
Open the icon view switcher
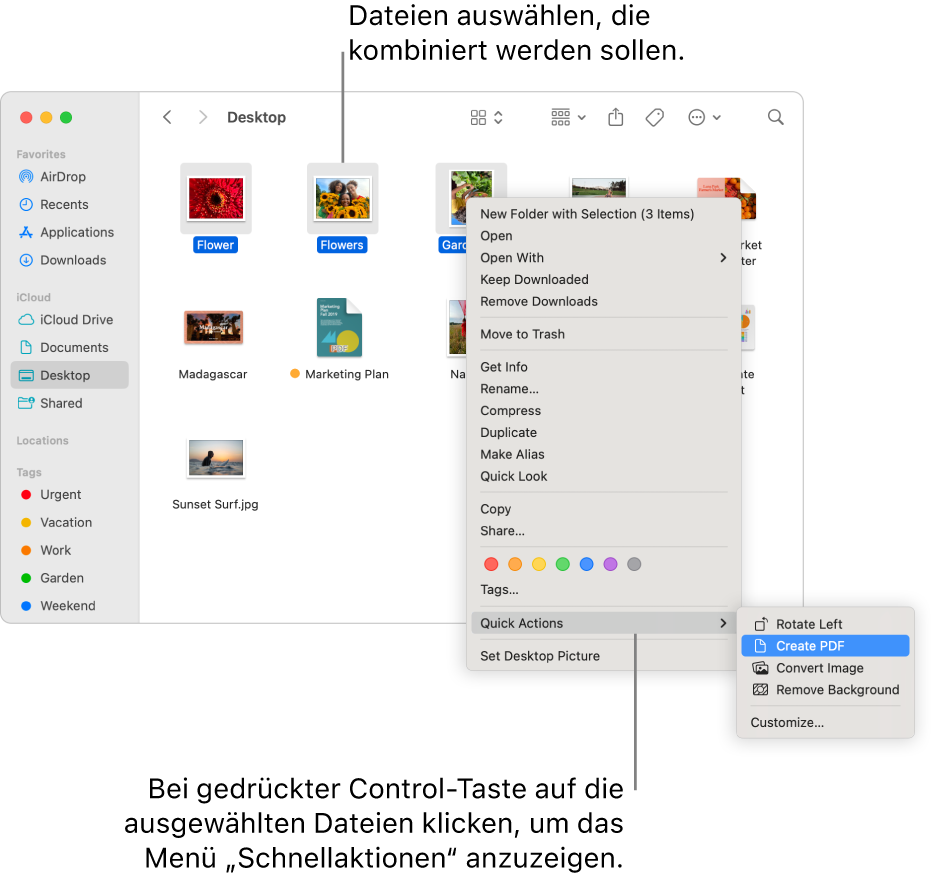487,117
